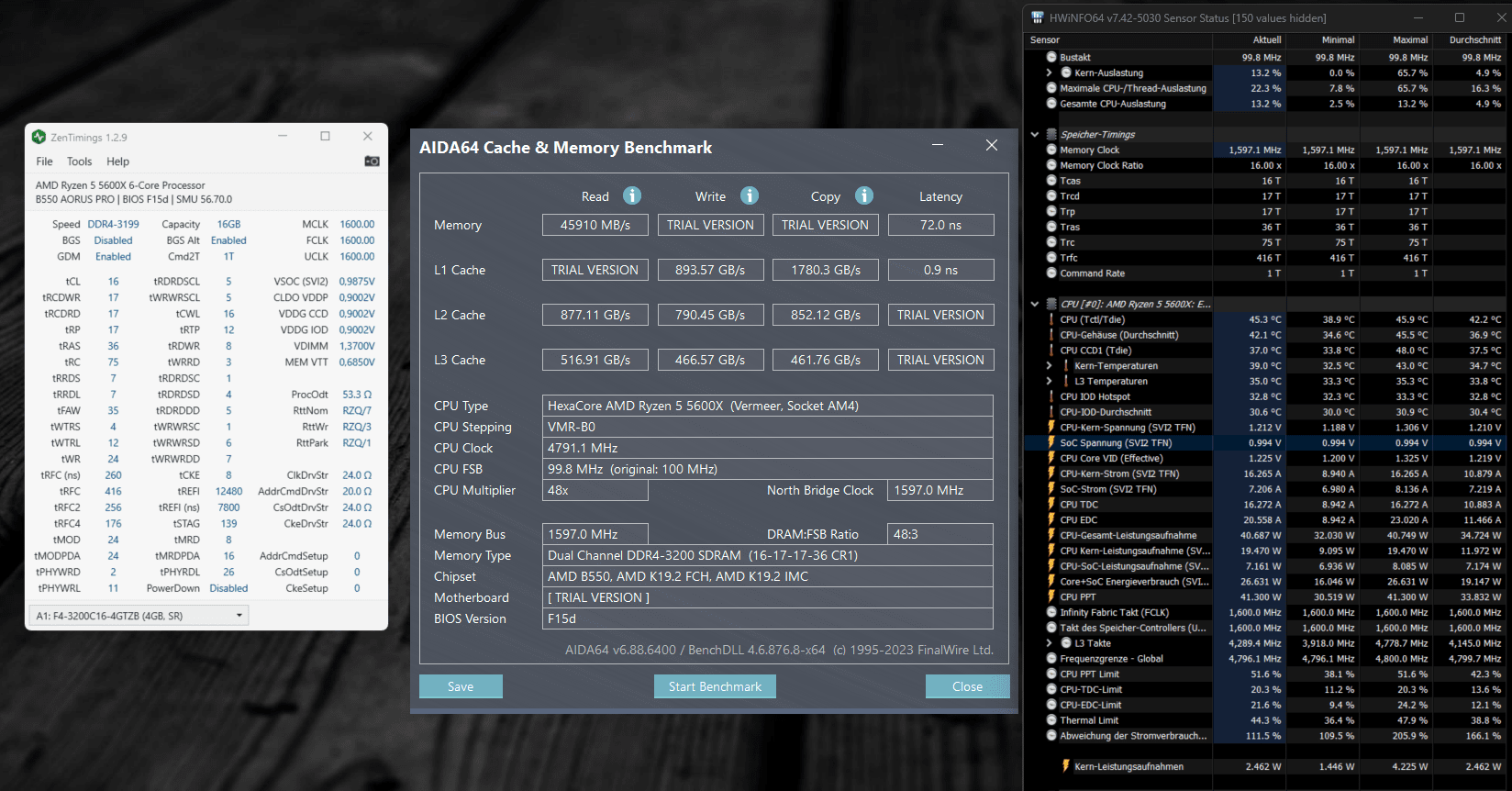Click the Durchschnitt column header

pyautogui.click(x=1475, y=39)
